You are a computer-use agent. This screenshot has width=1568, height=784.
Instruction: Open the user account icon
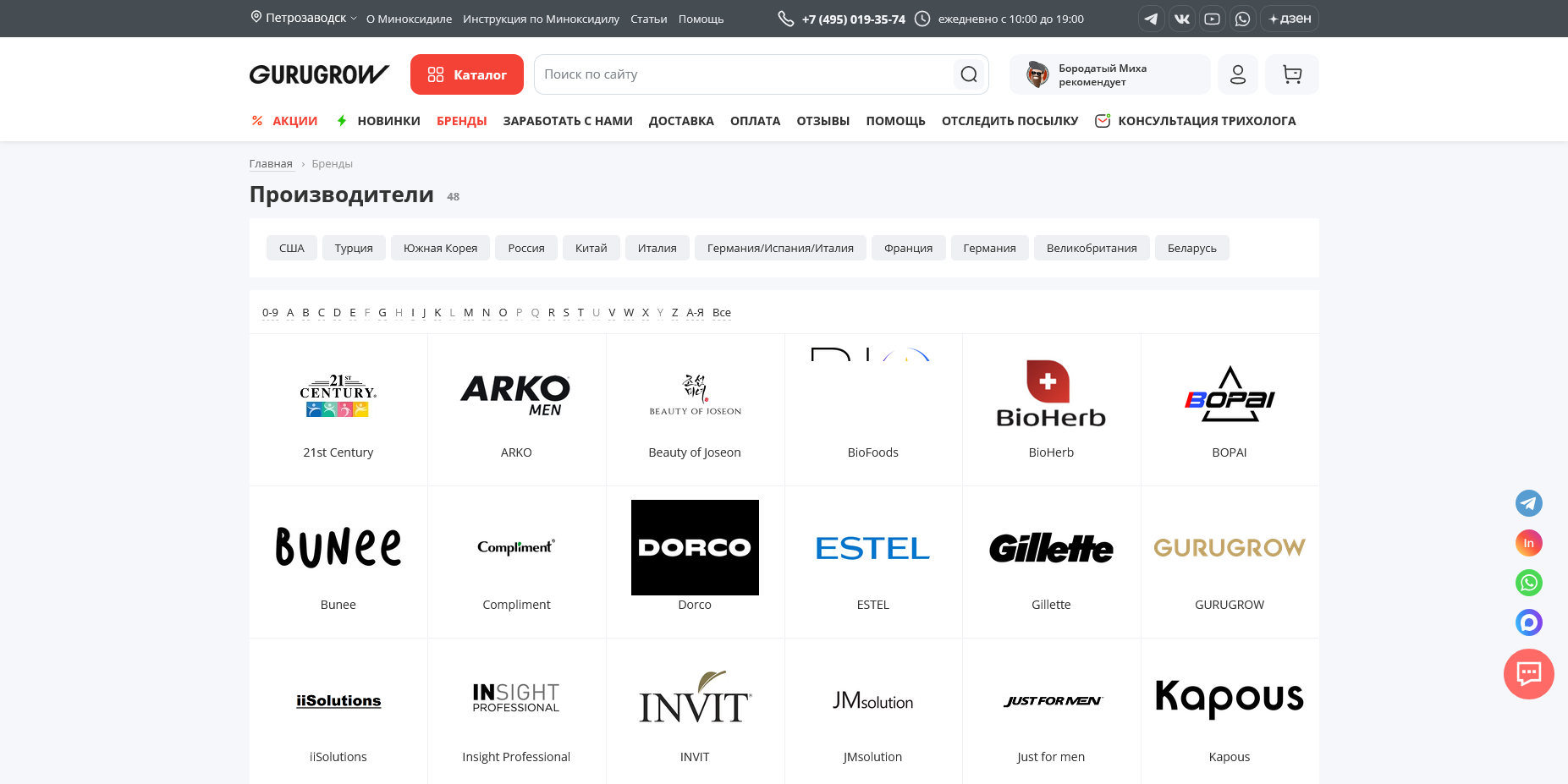pos(1237,74)
